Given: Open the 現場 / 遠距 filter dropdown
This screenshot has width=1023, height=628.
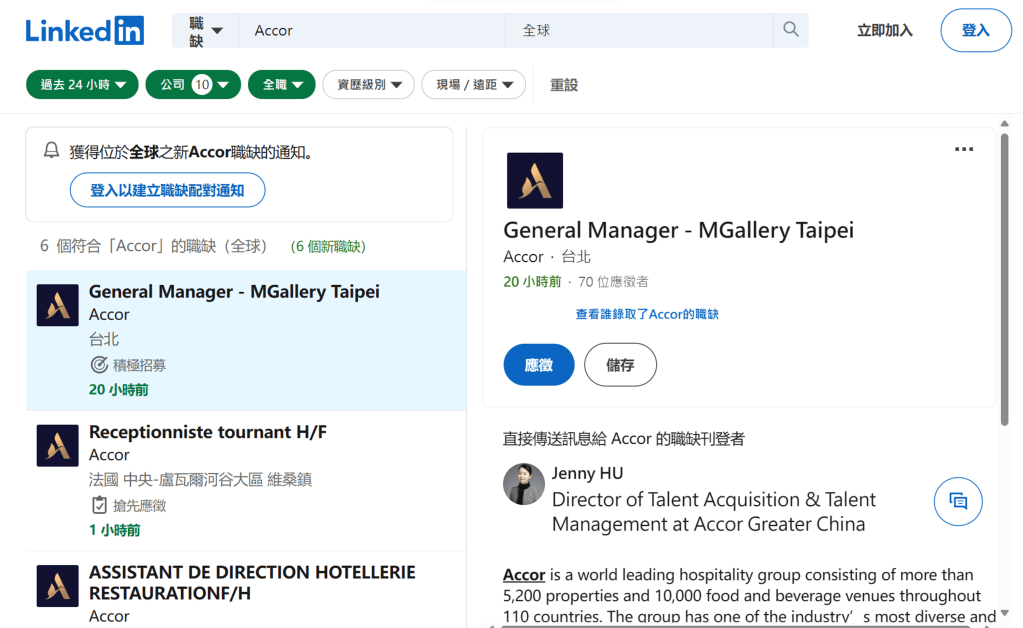Looking at the screenshot, I should (x=473, y=85).
